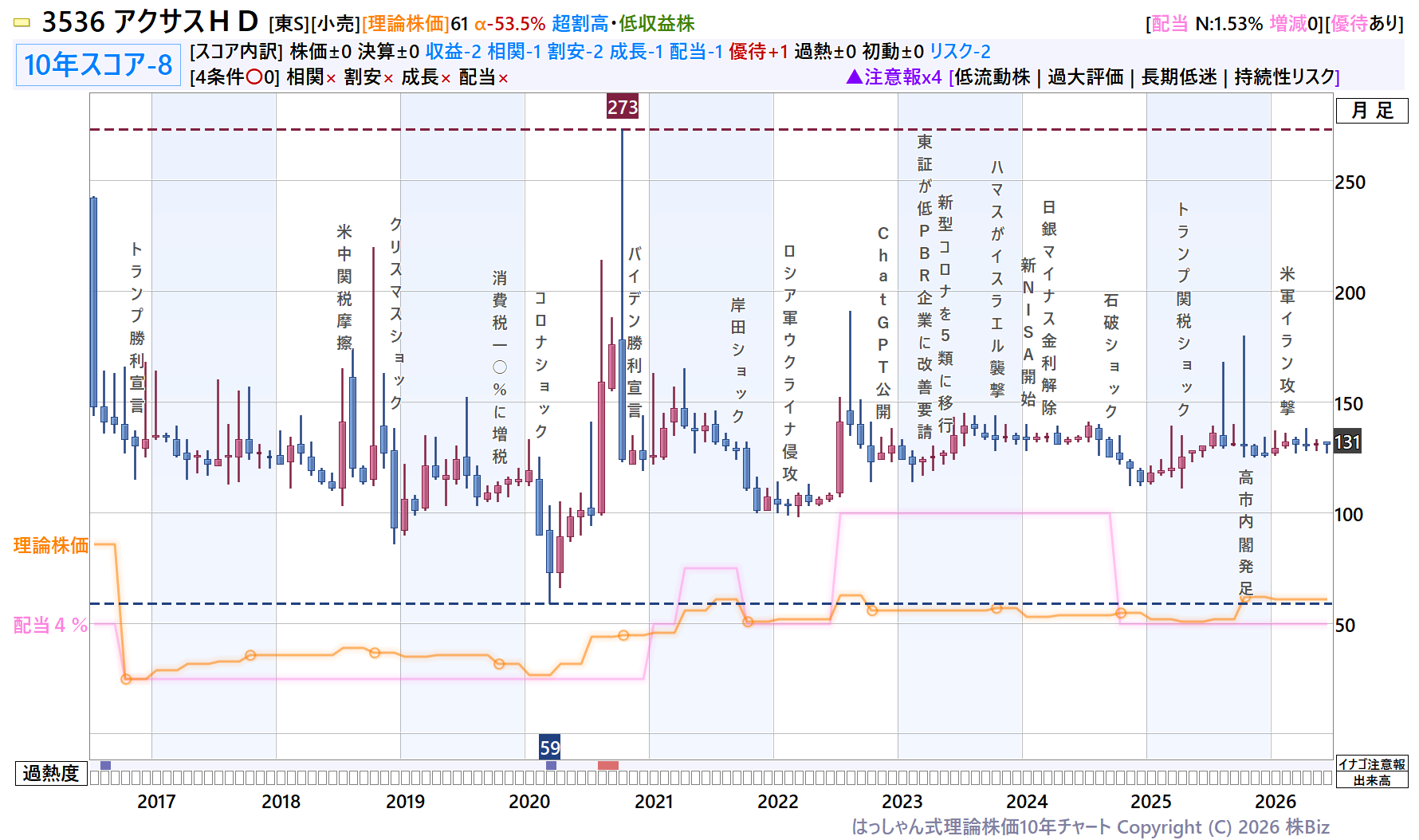The width and height of the screenshot is (1419, 840).
Task: Click the 米中関税摩擦 event label
Action: [344, 288]
